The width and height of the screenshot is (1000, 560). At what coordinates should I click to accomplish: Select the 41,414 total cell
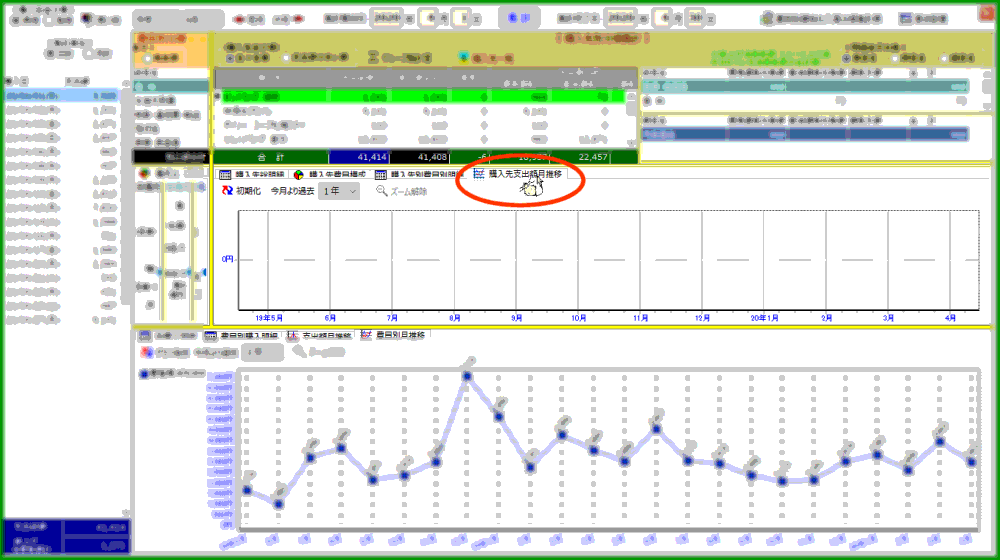coord(359,157)
